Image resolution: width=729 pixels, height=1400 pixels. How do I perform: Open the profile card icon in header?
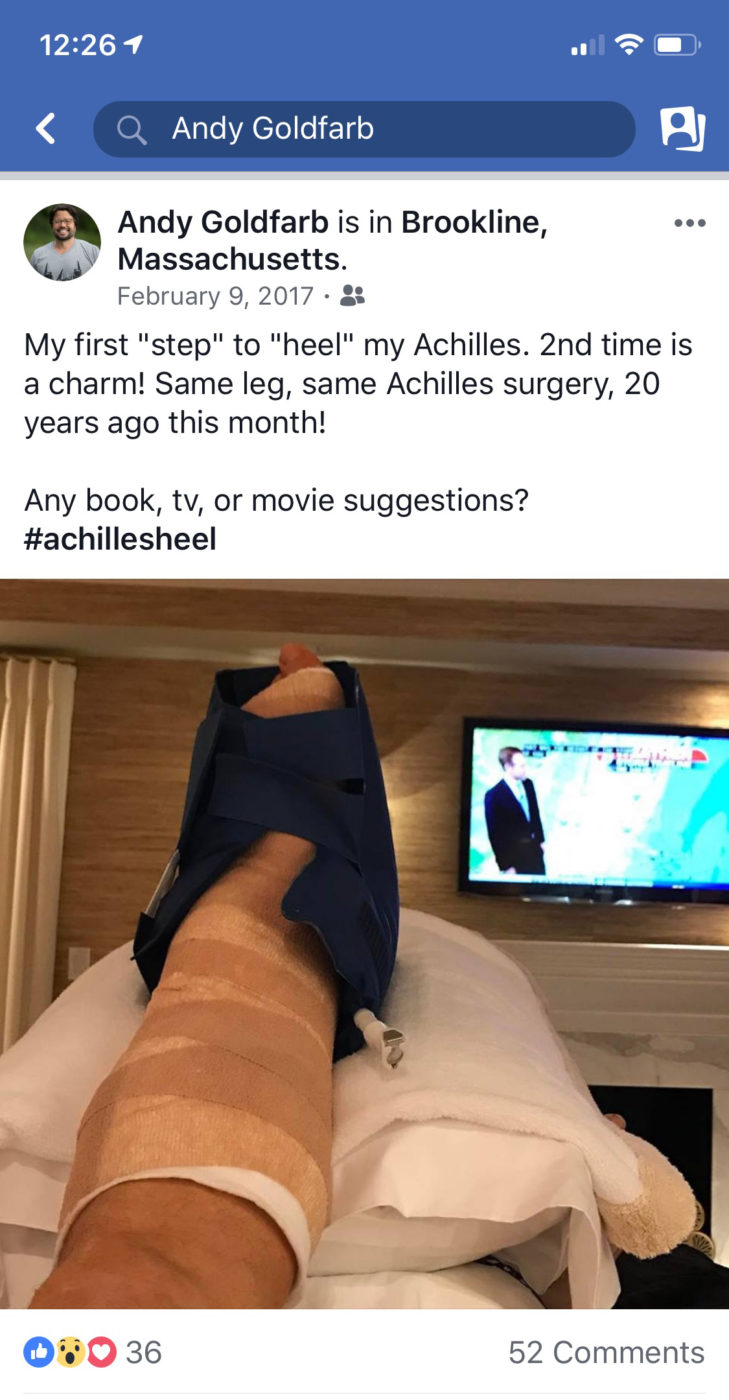coord(683,129)
